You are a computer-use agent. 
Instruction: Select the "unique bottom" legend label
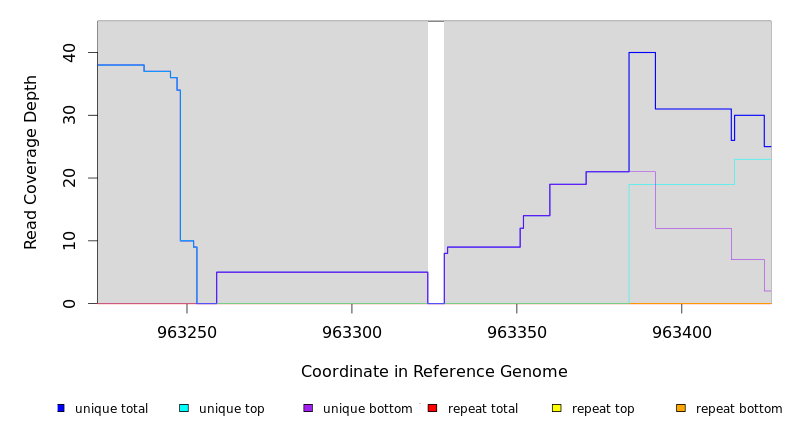point(367,409)
